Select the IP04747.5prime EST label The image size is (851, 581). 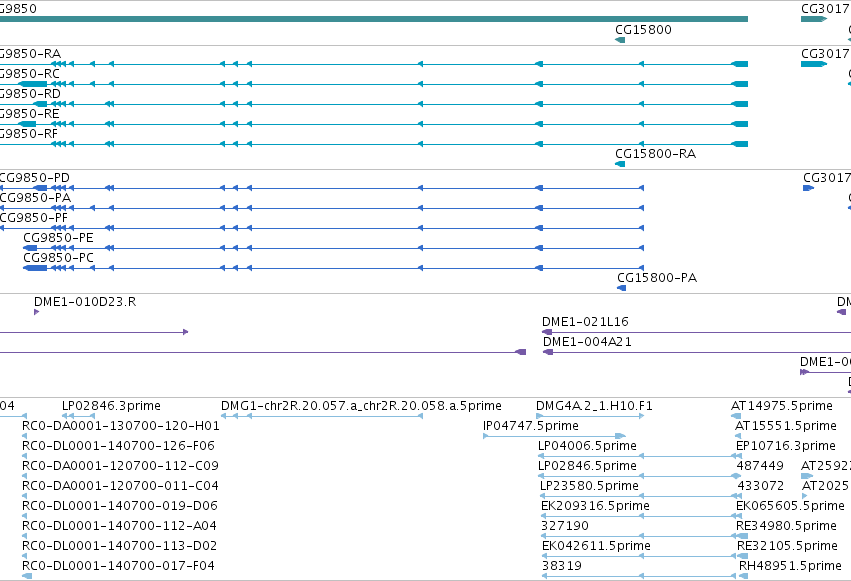tap(531, 426)
